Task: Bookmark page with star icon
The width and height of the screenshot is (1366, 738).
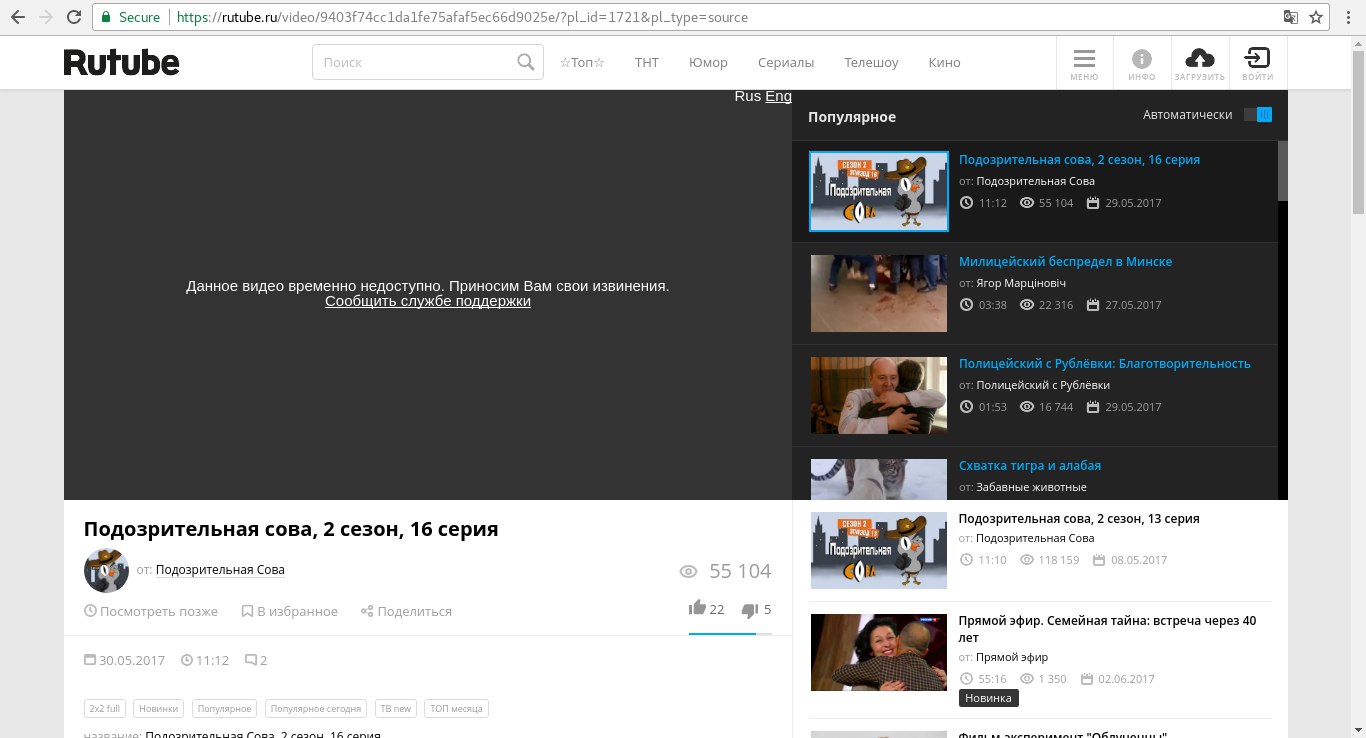Action: pyautogui.click(x=1316, y=17)
